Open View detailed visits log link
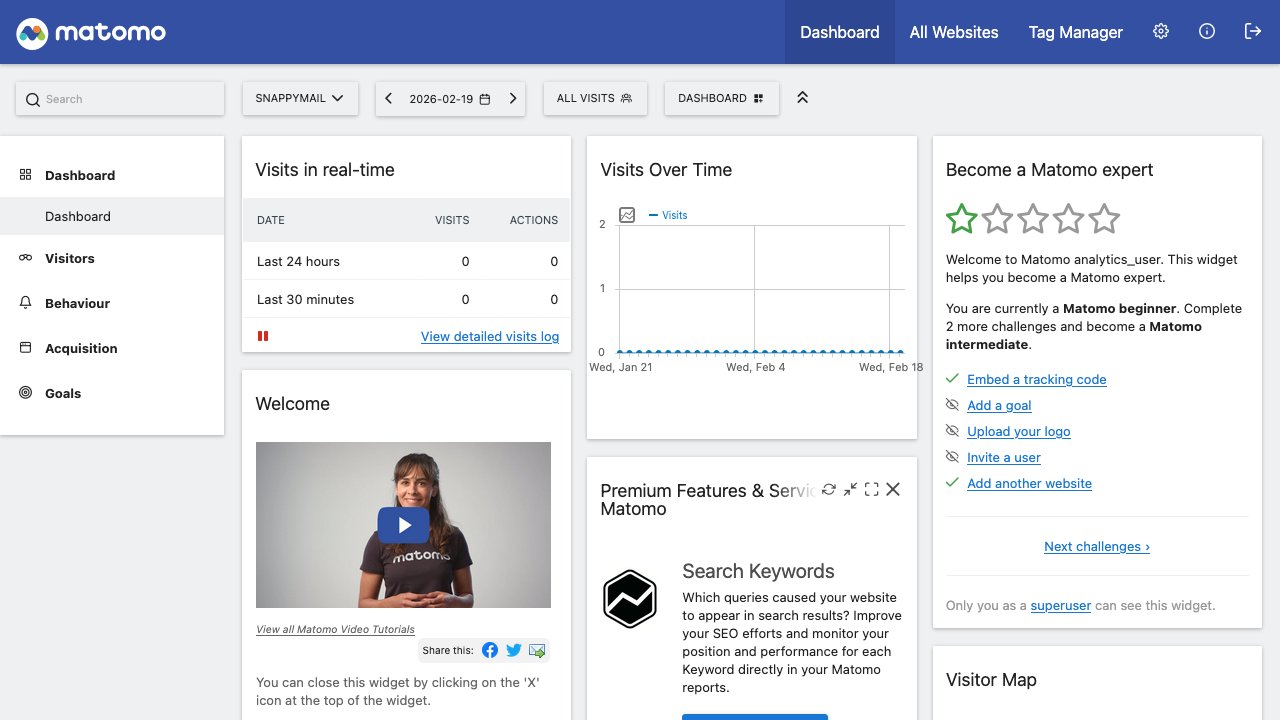 pyautogui.click(x=490, y=336)
